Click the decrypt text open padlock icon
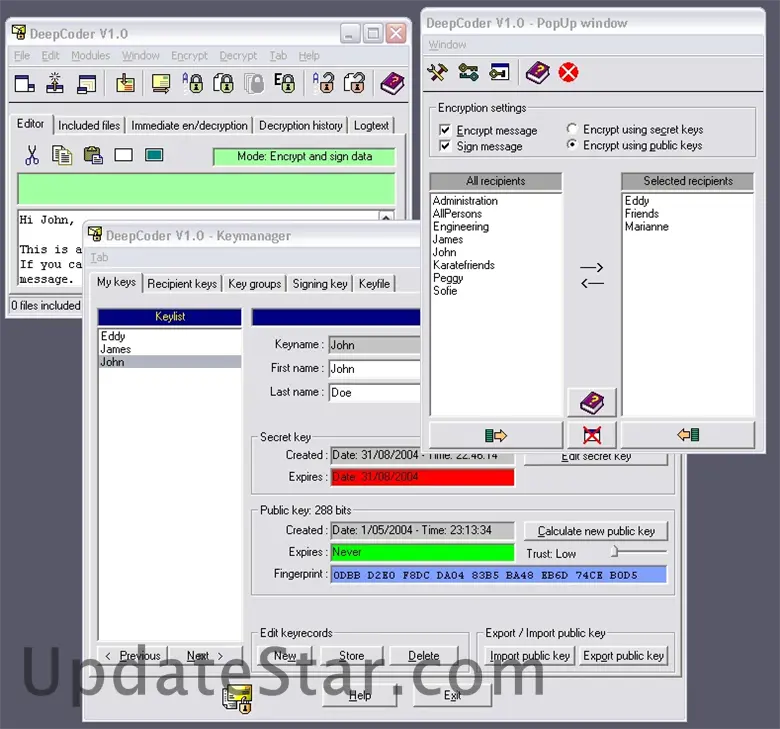Image resolution: width=780 pixels, height=729 pixels. click(x=323, y=83)
